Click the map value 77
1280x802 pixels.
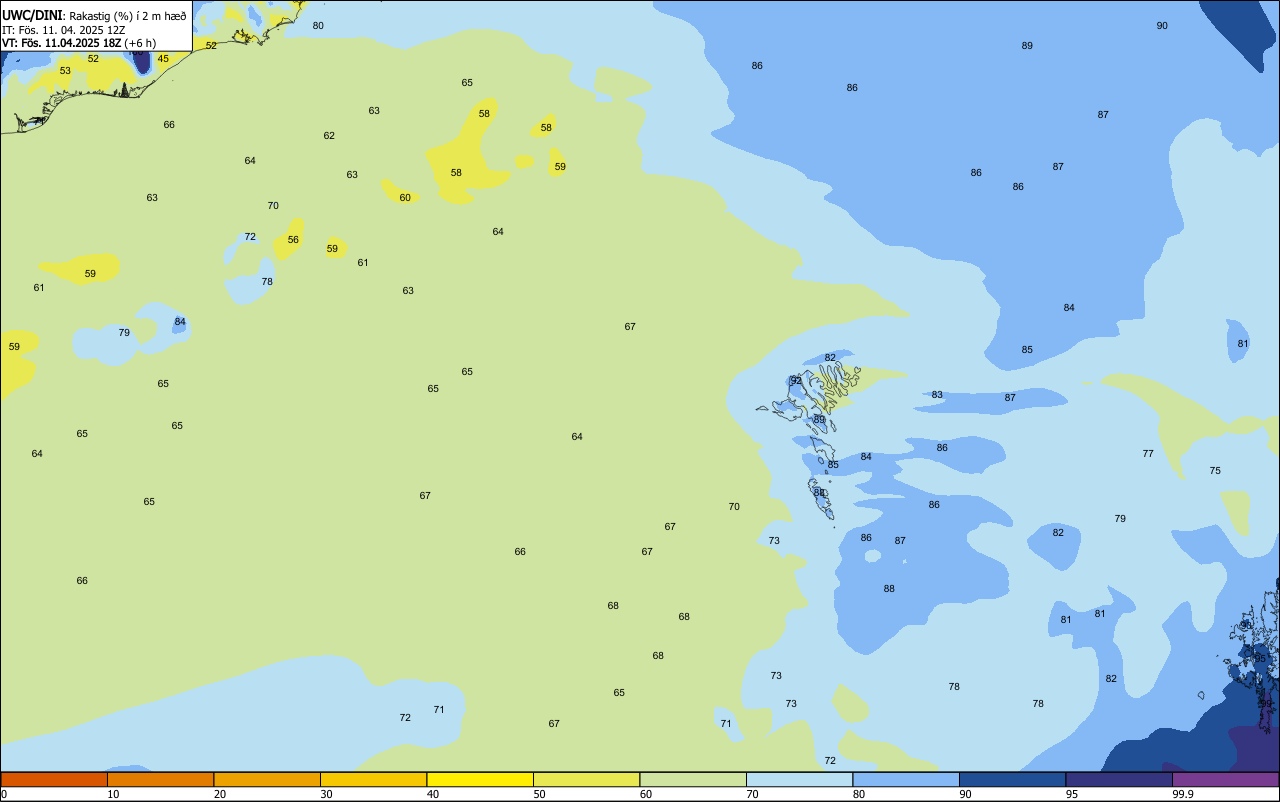point(1148,454)
